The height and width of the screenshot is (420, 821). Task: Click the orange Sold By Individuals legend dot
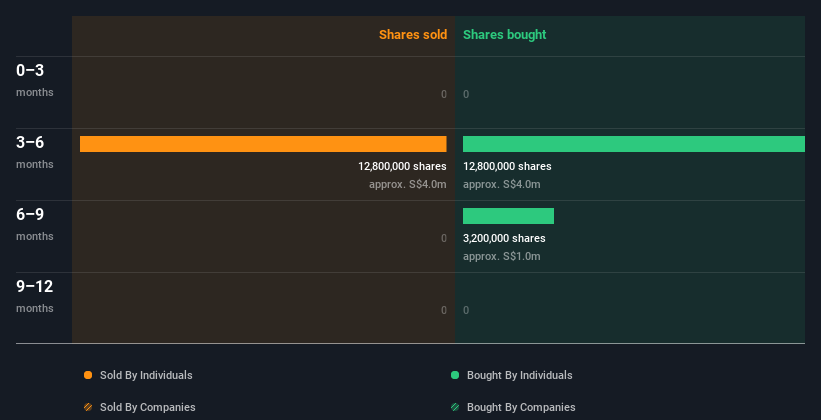pos(88,375)
